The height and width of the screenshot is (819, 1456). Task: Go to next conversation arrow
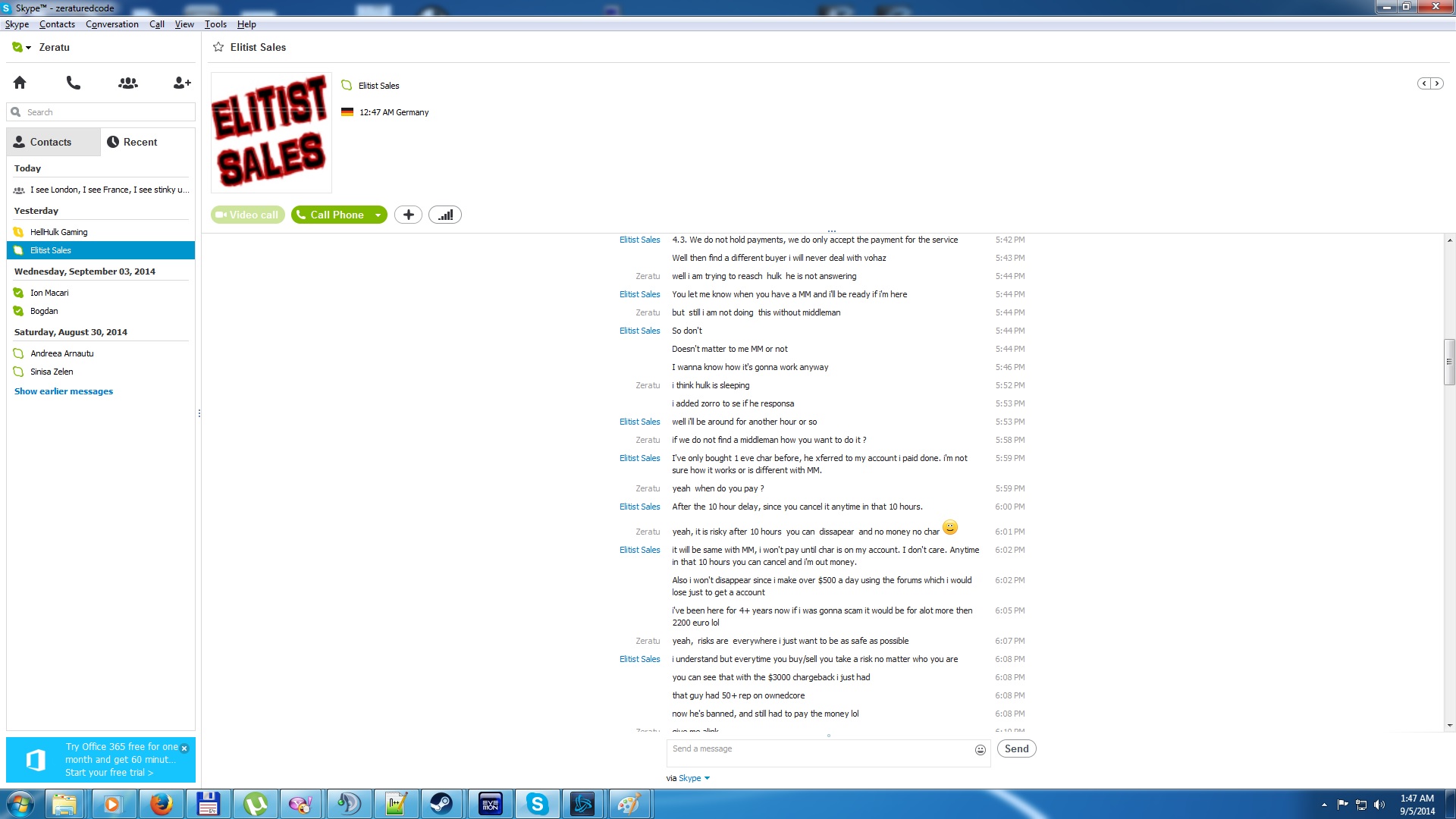pos(1436,83)
